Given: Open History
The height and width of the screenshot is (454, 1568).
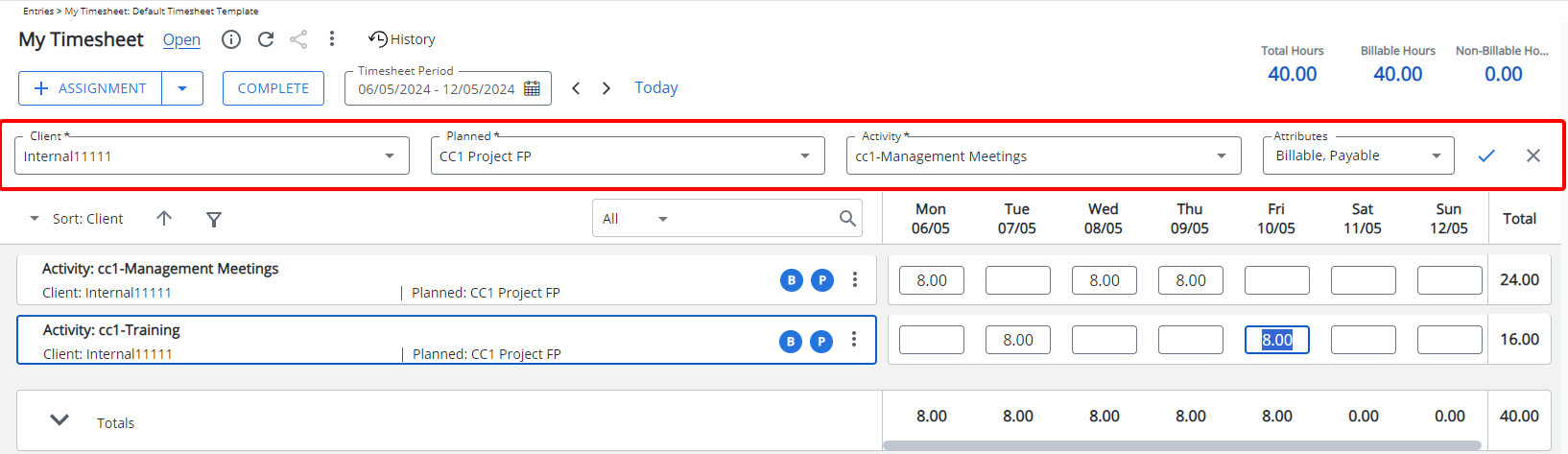Looking at the screenshot, I should tap(402, 39).
